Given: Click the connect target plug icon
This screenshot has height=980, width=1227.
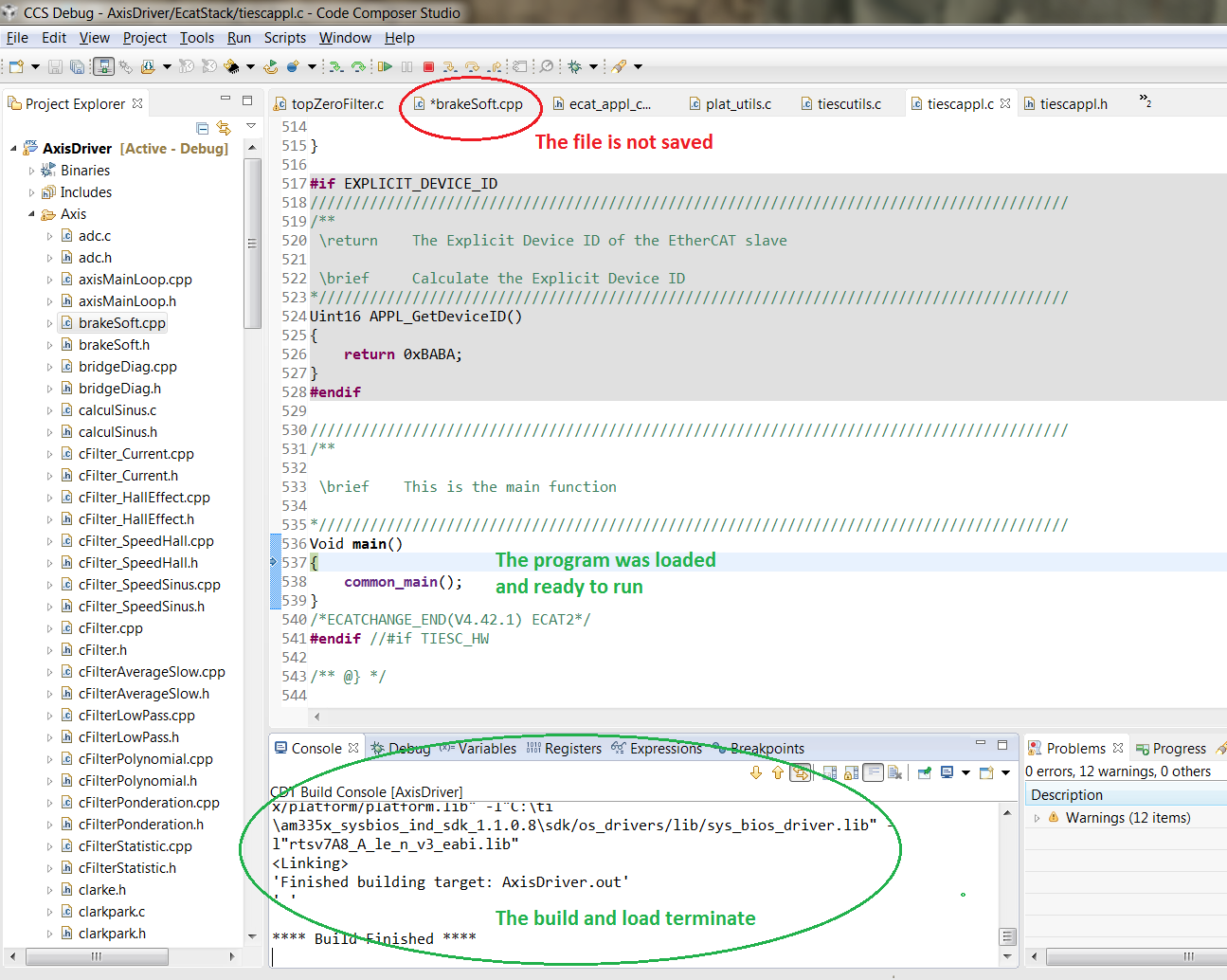Looking at the screenshot, I should tap(125, 66).
